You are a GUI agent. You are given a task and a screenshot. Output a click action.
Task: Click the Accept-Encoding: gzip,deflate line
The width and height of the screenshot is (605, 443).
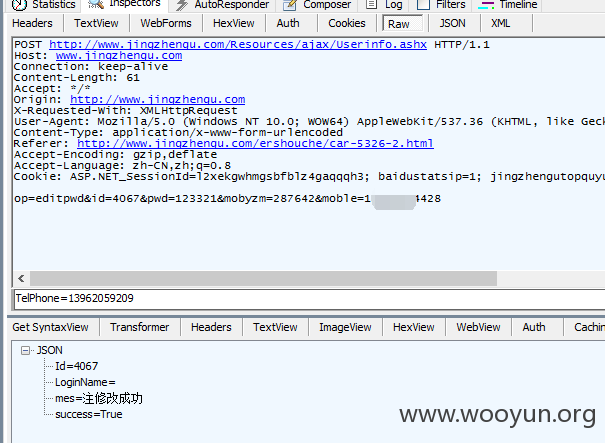[x=115, y=155]
